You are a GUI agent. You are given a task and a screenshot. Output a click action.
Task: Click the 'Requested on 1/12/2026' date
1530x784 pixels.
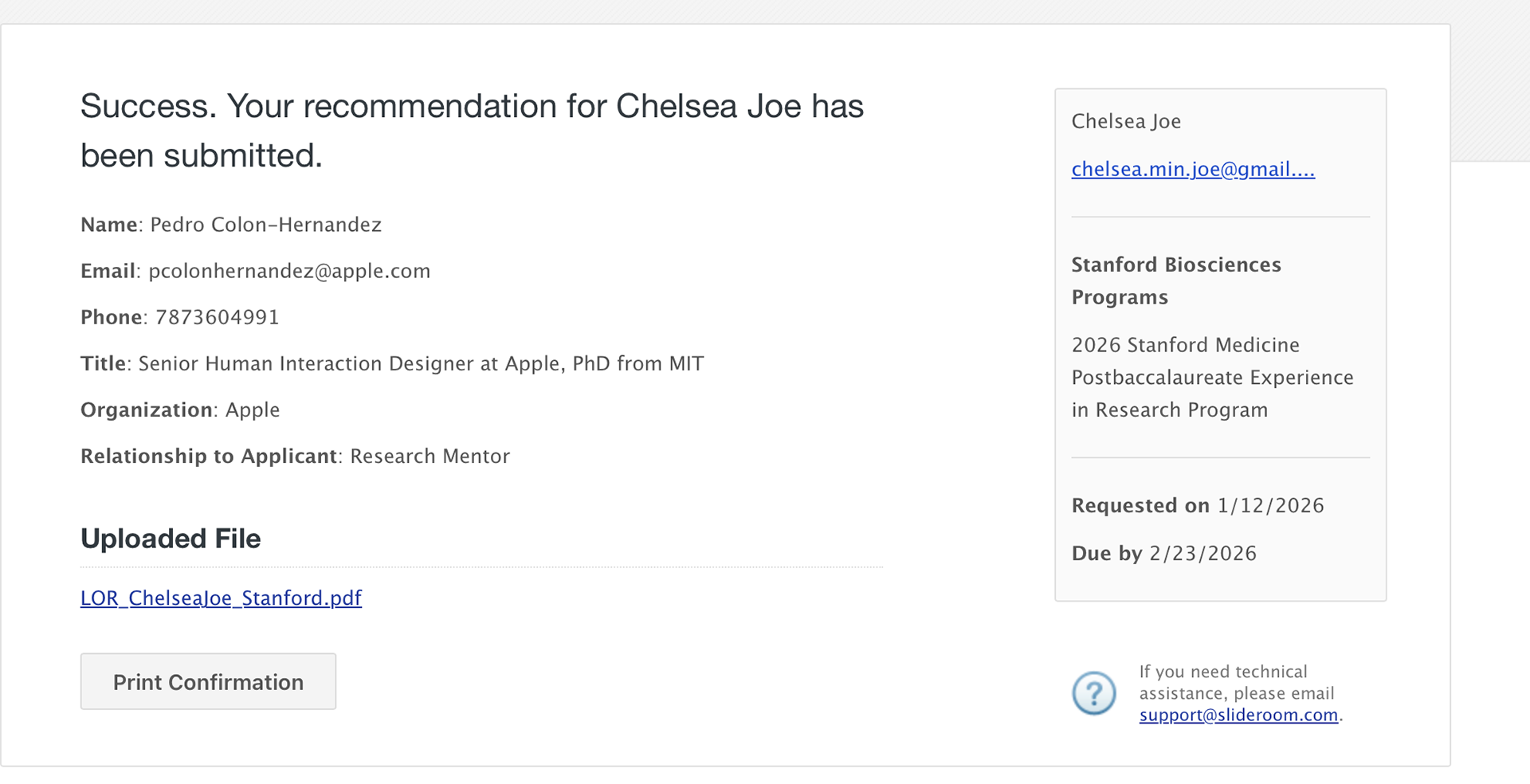pos(1197,505)
